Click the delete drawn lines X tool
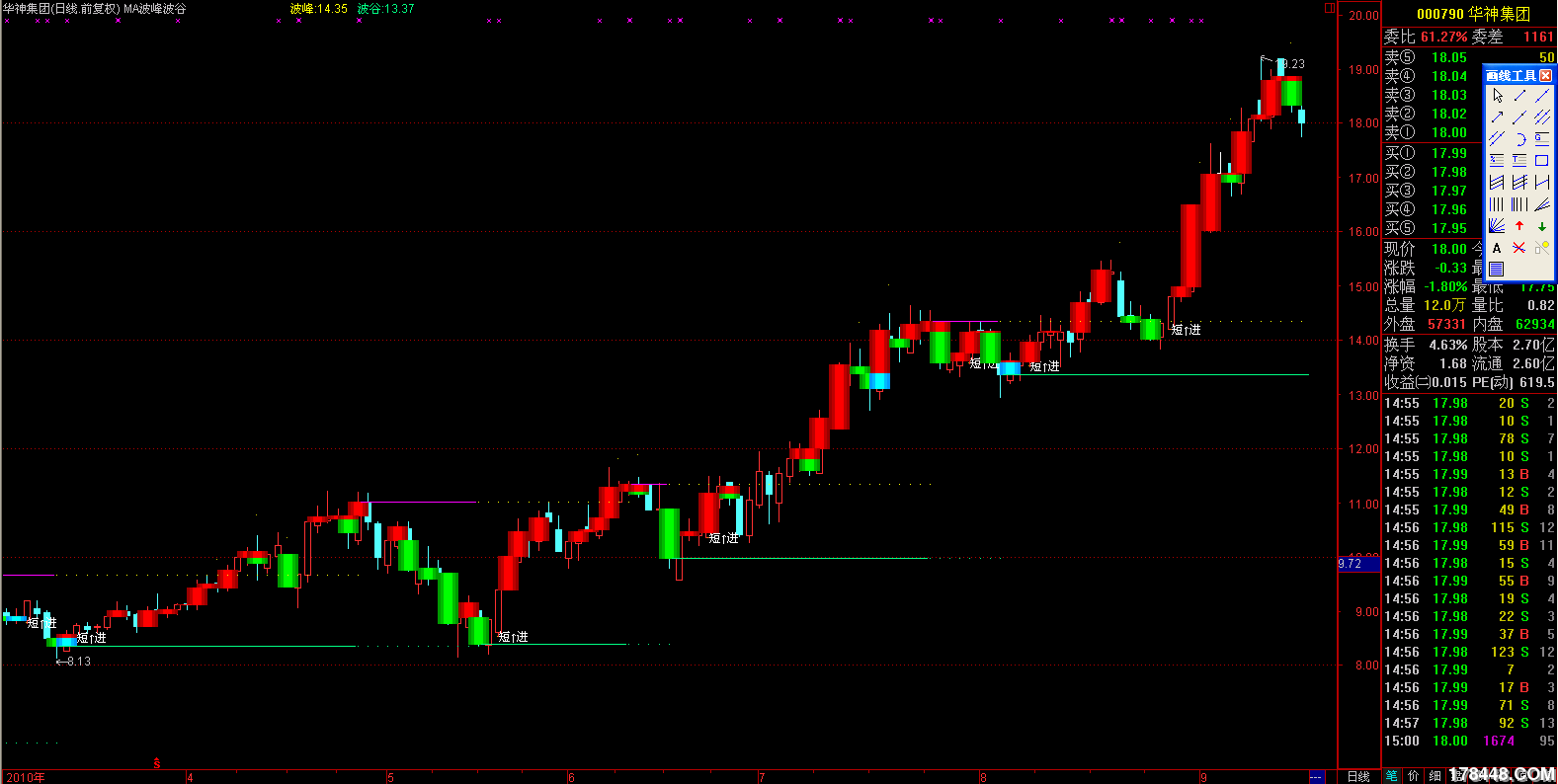Viewport: 1558px width, 784px height. [1519, 248]
